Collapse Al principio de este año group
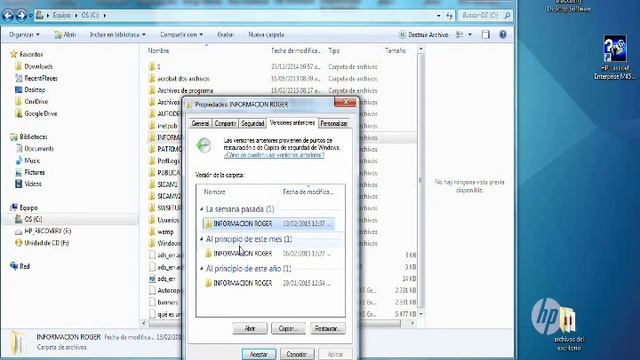 tap(202, 269)
